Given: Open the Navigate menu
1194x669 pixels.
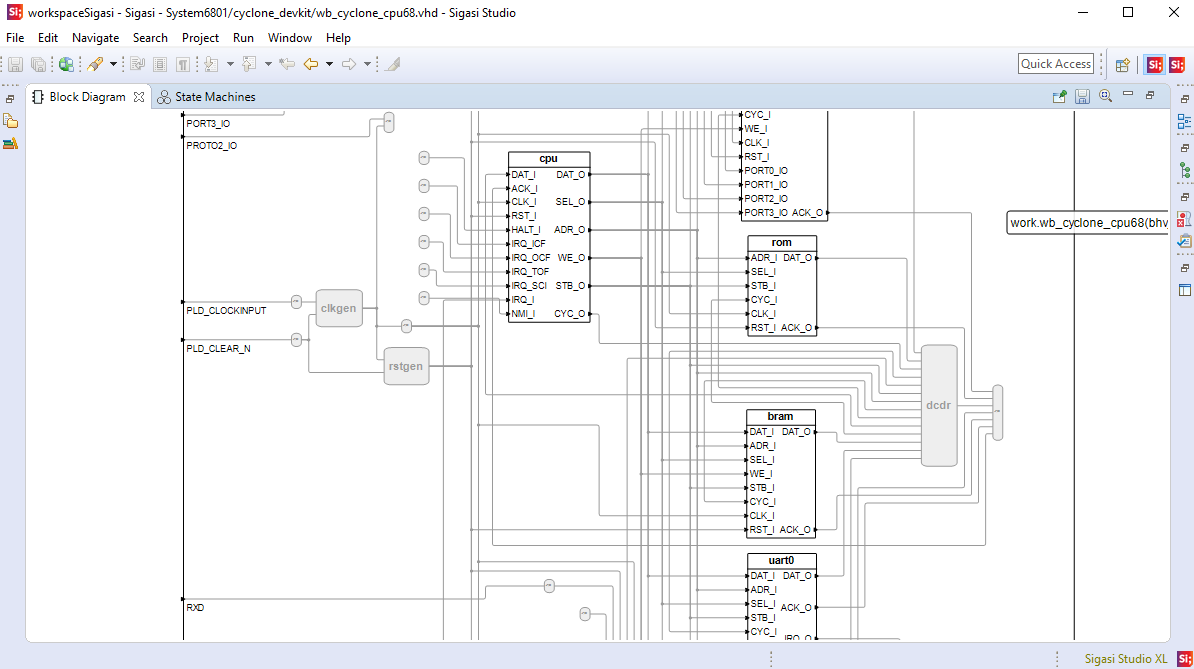Looking at the screenshot, I should click(95, 38).
